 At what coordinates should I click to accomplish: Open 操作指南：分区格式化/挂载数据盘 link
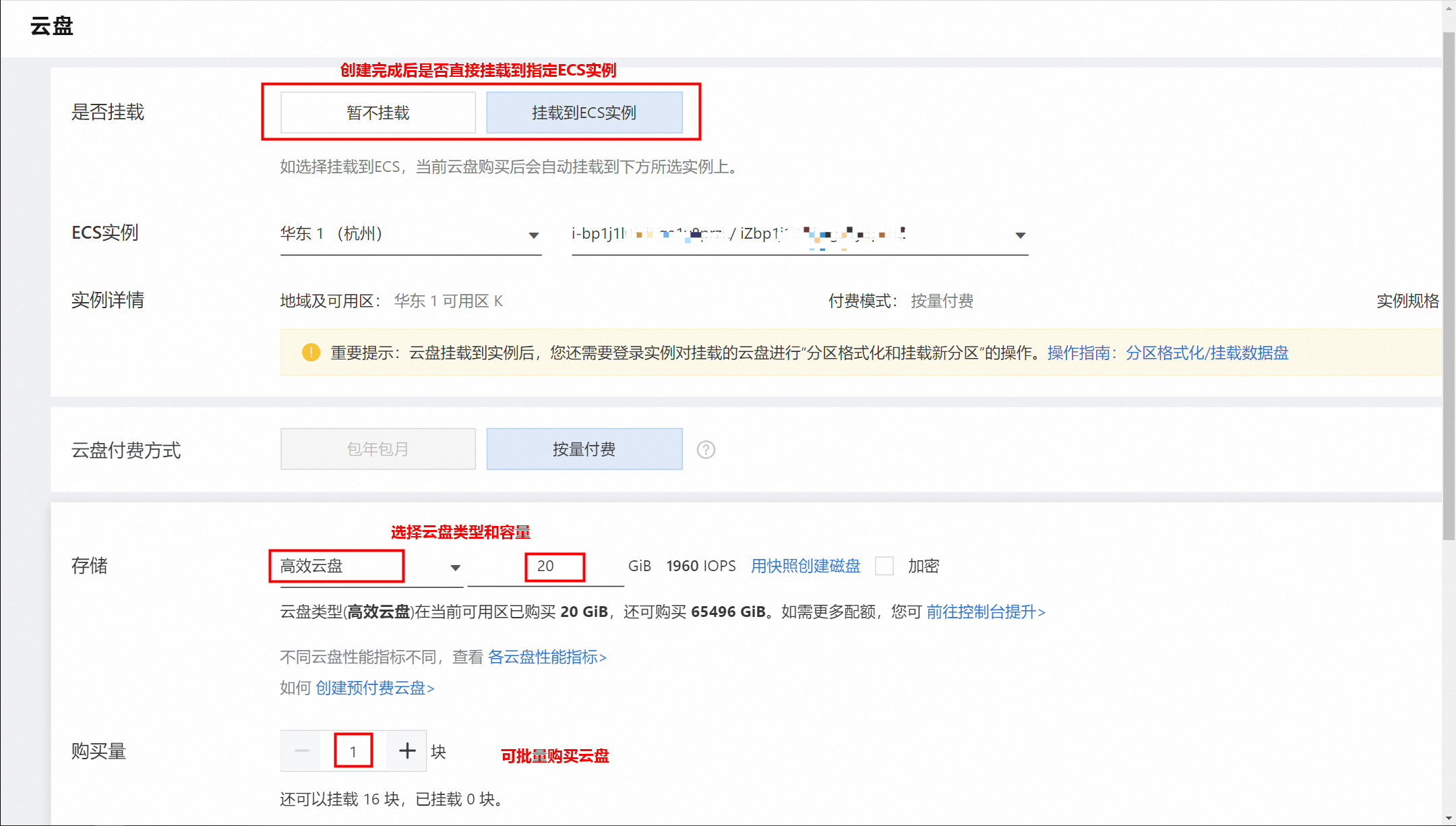(1167, 353)
